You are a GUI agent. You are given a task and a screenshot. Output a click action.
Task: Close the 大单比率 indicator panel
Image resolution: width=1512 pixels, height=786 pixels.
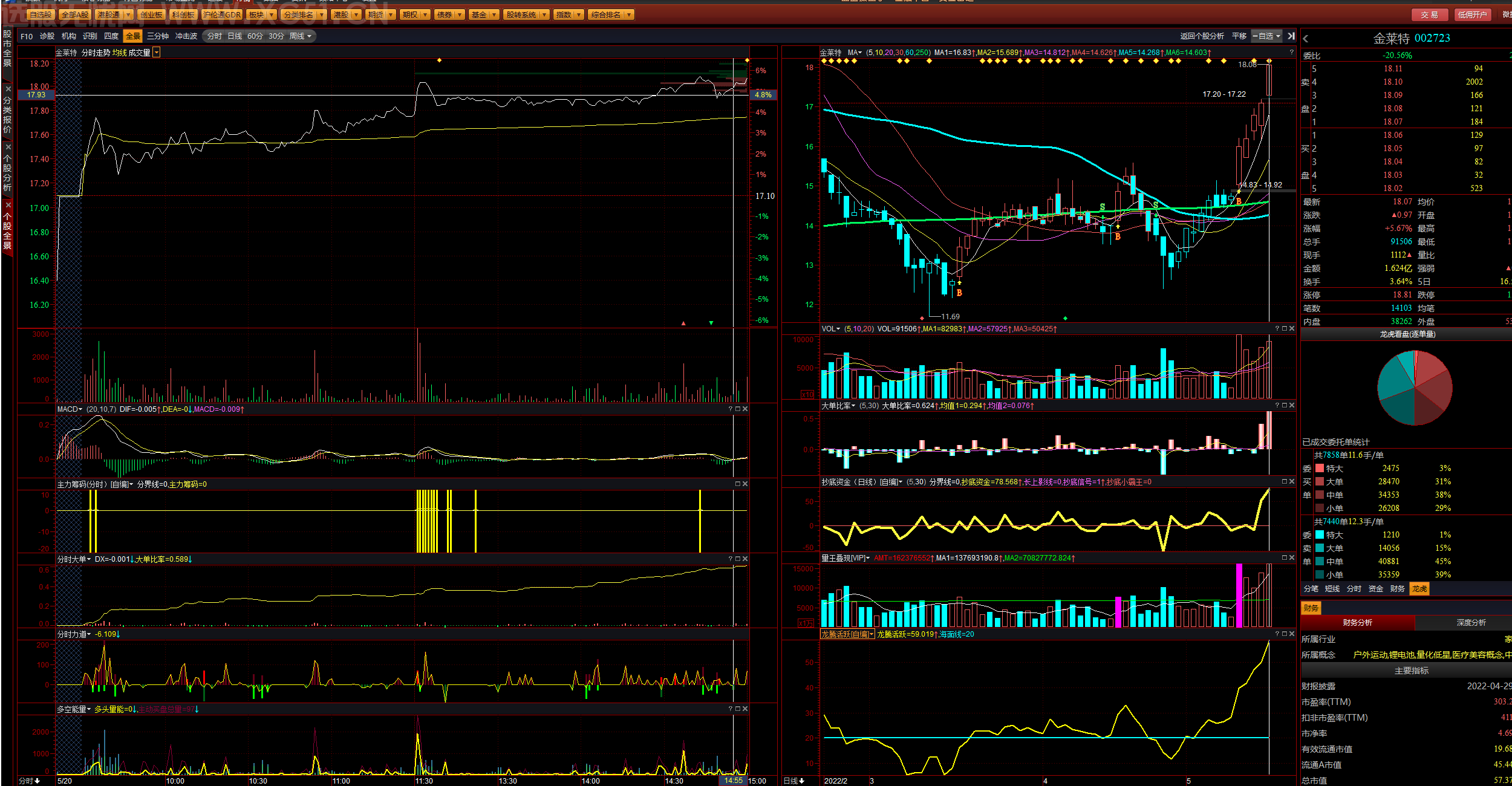tap(1292, 406)
